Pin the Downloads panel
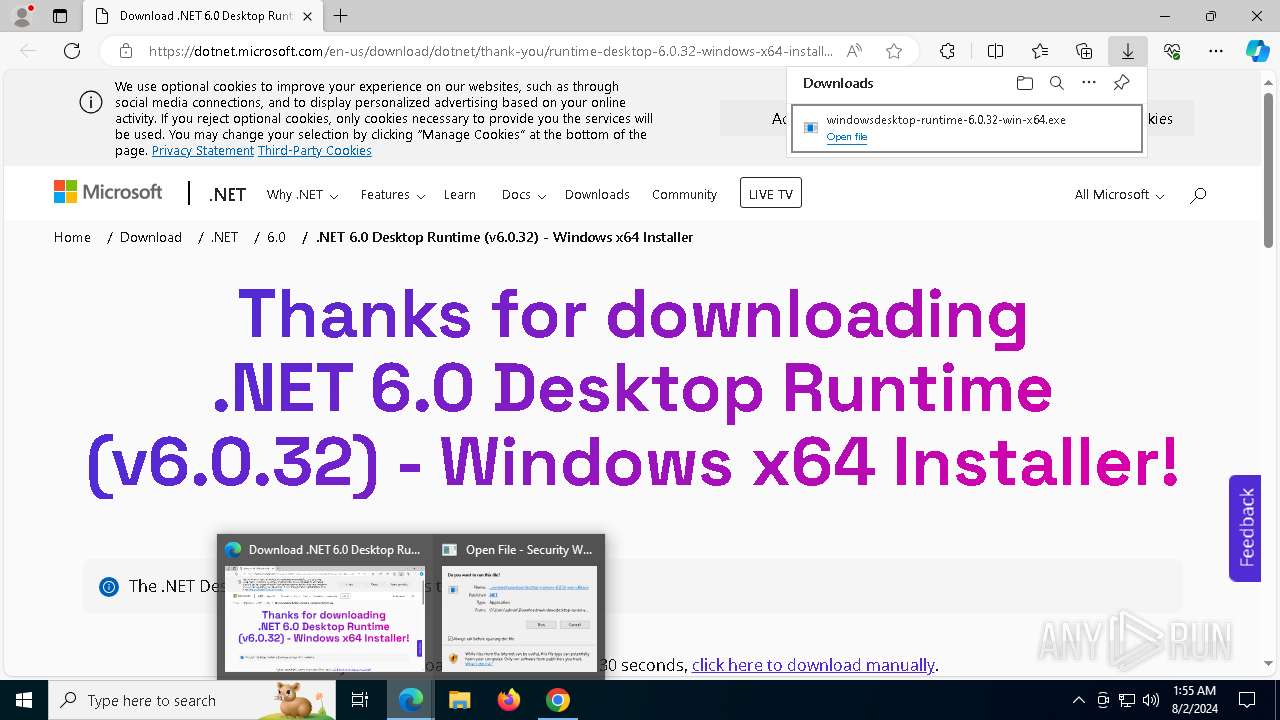 tap(1122, 83)
